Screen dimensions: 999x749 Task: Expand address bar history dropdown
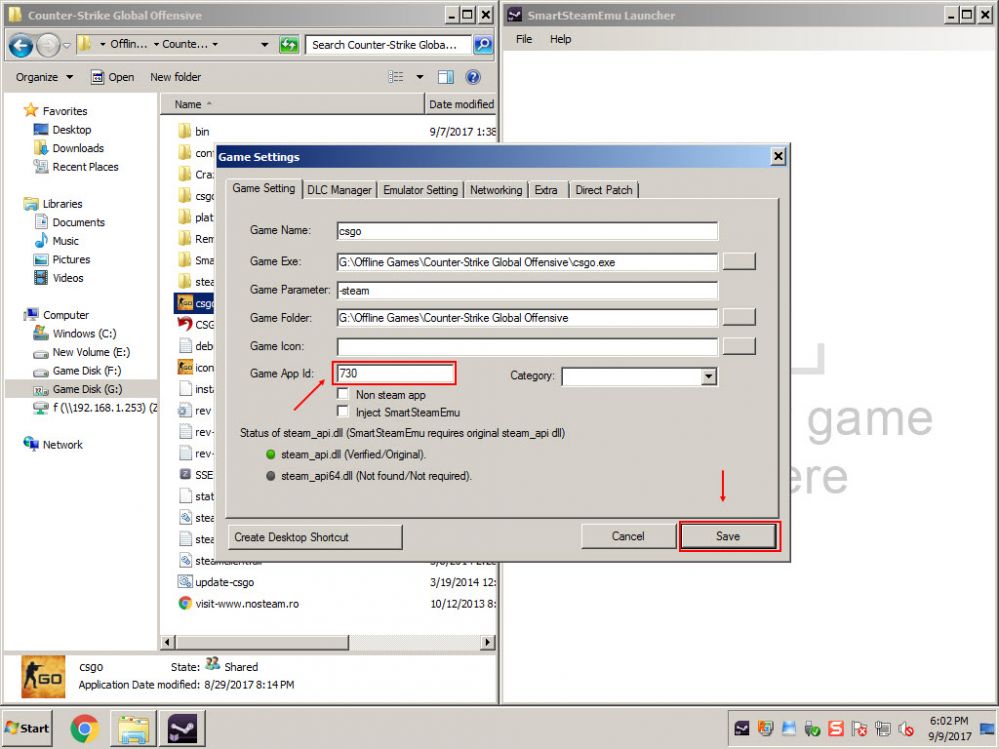point(264,45)
